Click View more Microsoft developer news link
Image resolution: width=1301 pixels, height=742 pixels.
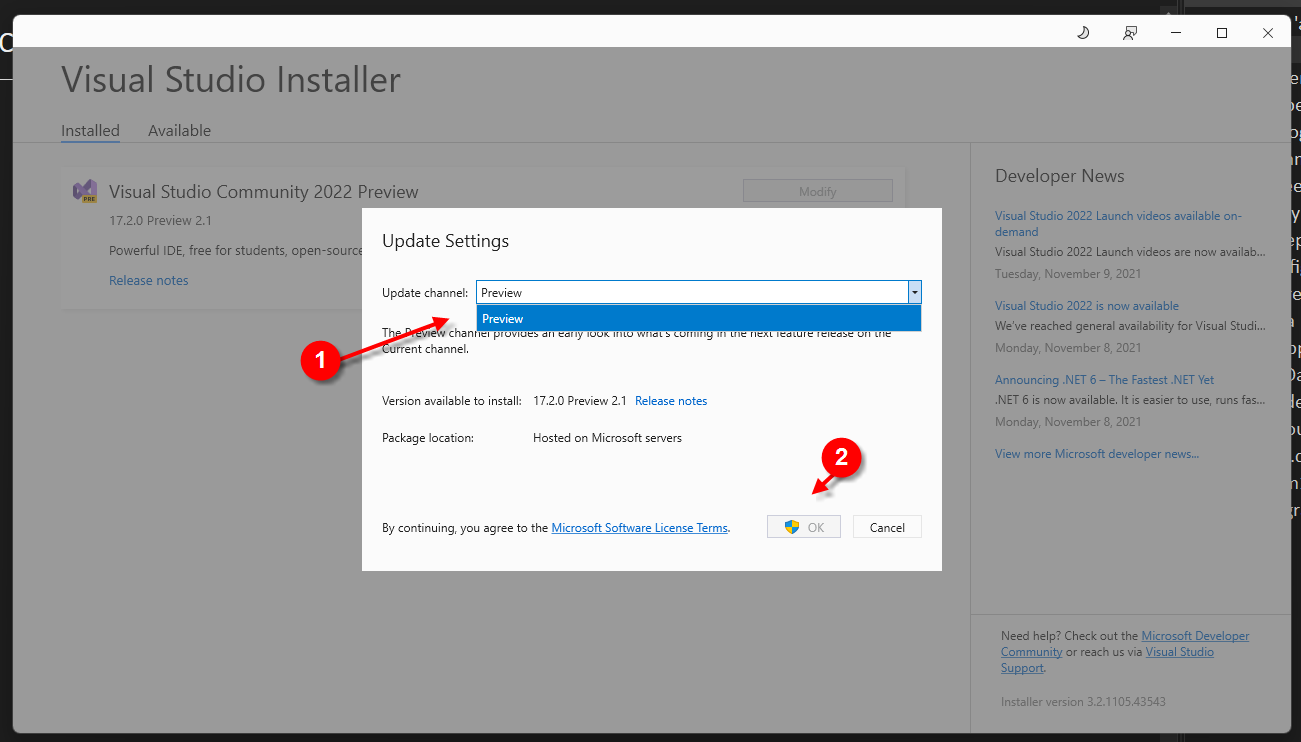(x=1096, y=454)
